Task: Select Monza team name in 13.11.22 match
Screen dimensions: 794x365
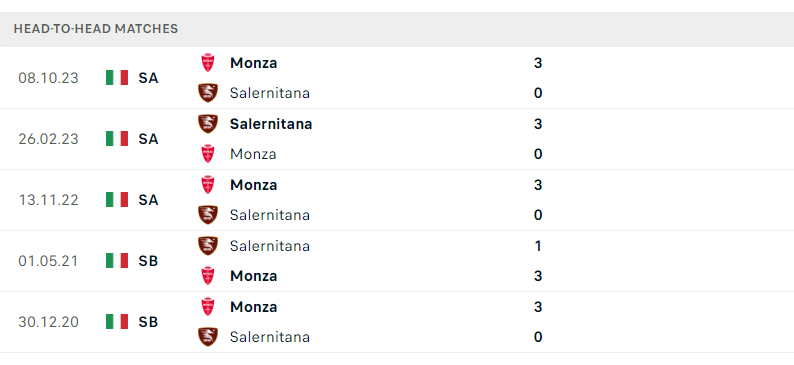Action: pos(253,185)
